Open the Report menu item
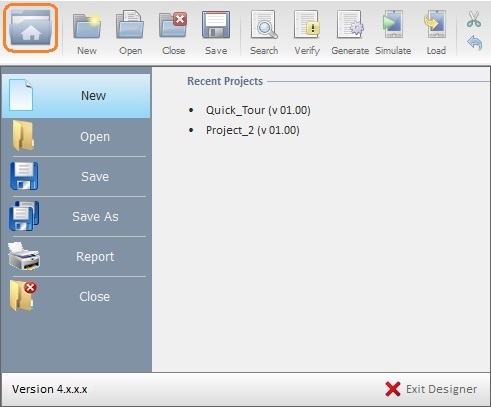491x407 pixels. [x=76, y=257]
